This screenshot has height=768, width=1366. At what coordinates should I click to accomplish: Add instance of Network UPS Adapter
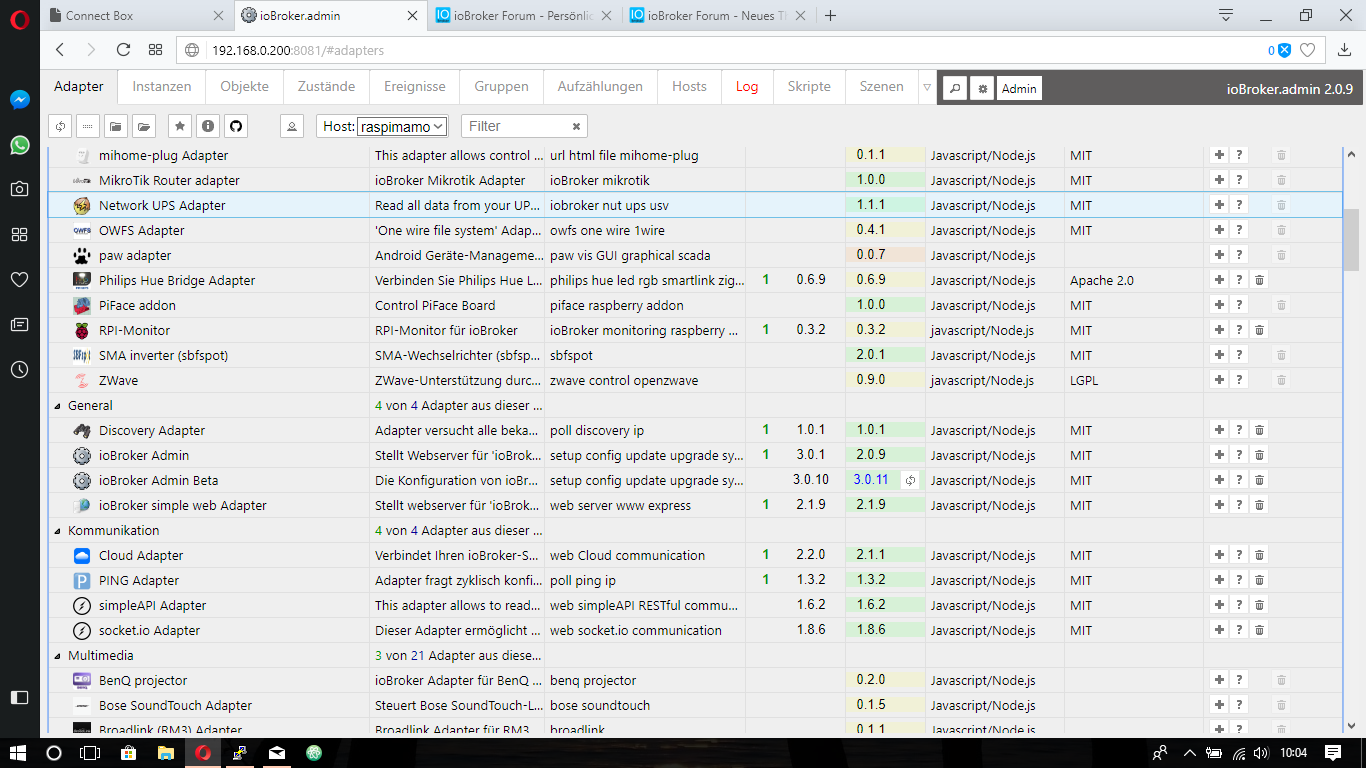[x=1219, y=205]
